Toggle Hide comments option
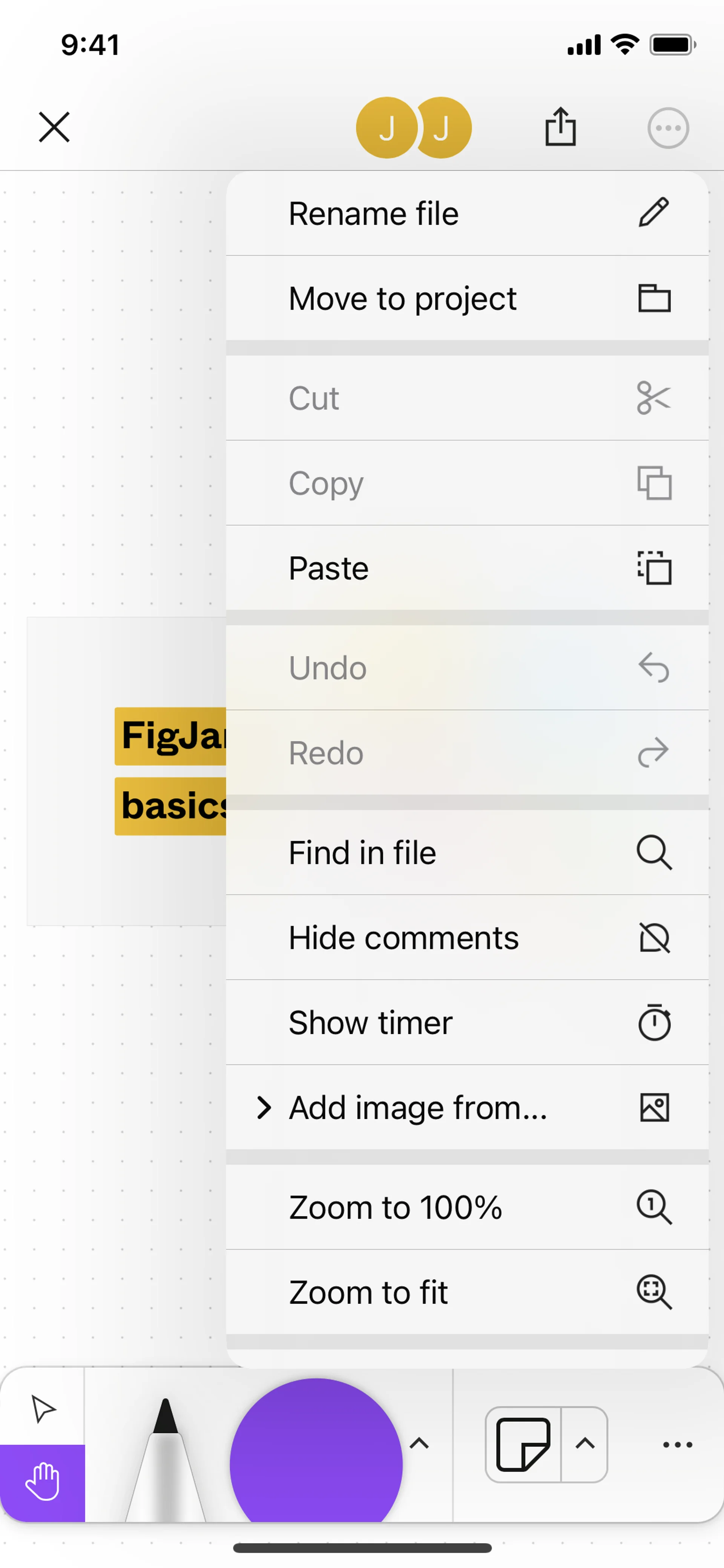The width and height of the screenshot is (724, 1568). (x=467, y=937)
